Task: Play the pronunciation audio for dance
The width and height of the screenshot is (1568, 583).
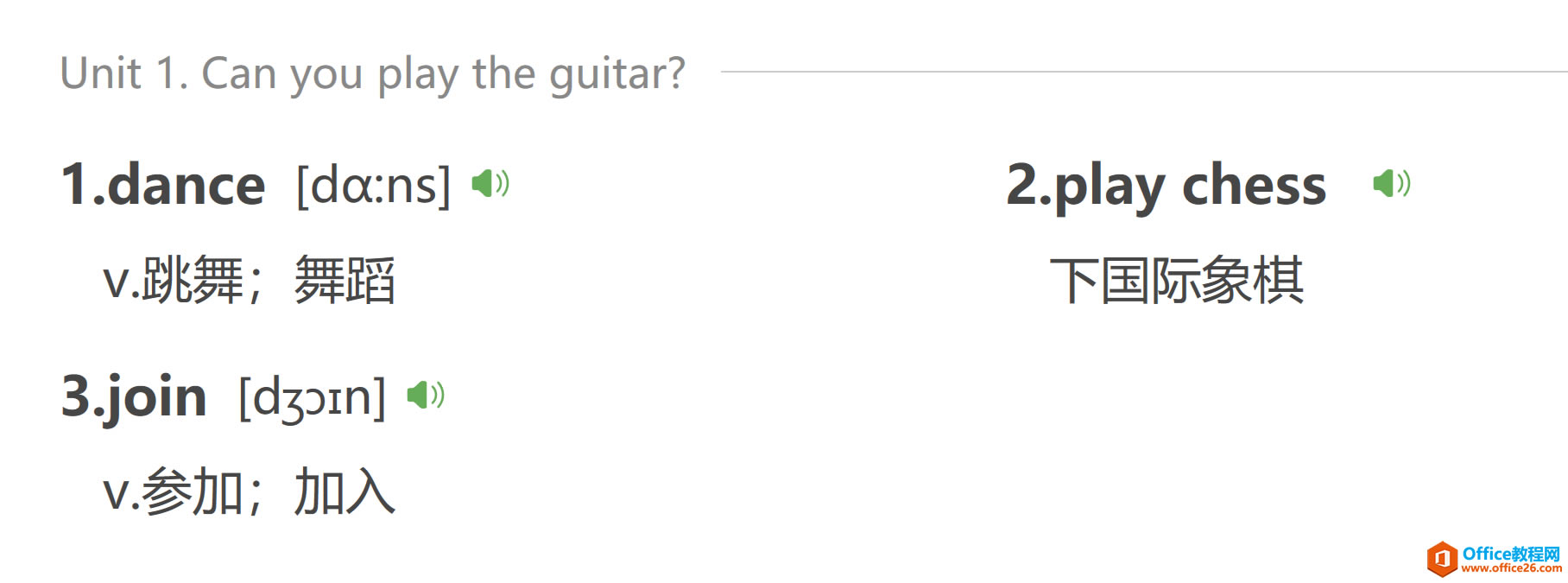Action: click(x=490, y=183)
